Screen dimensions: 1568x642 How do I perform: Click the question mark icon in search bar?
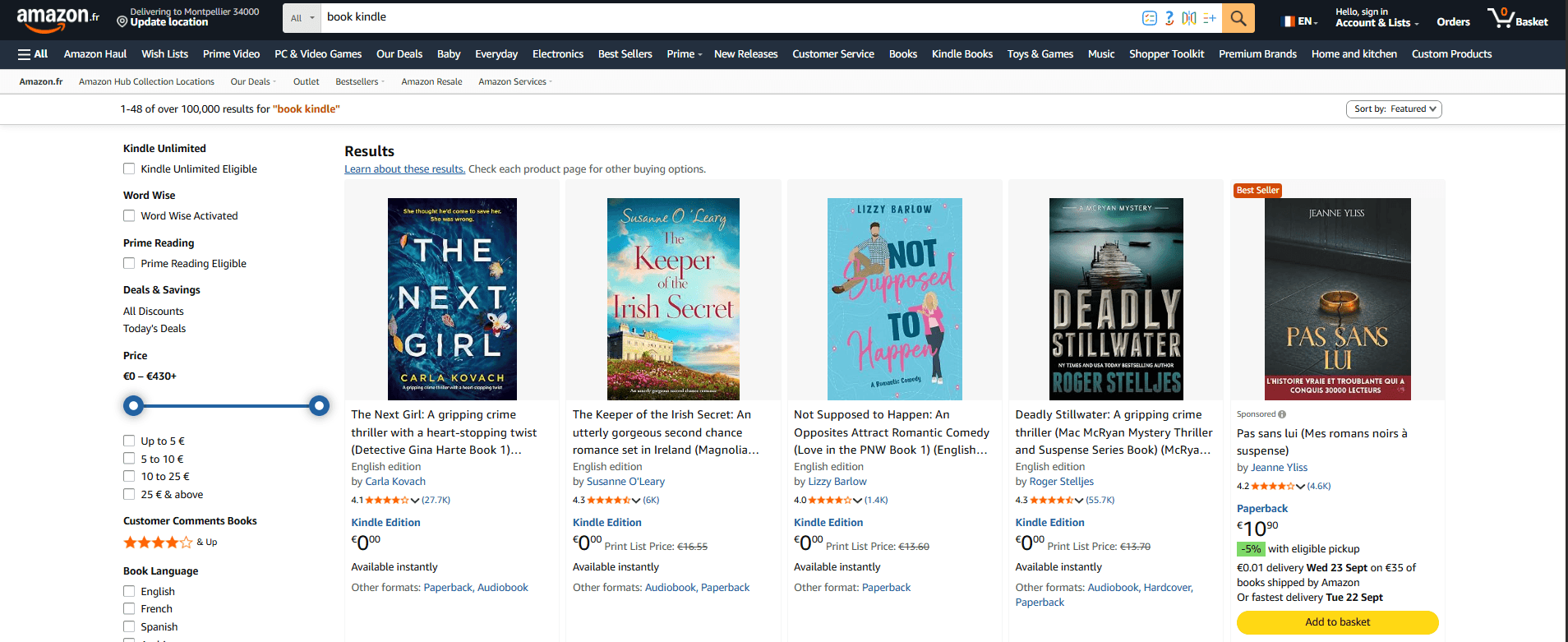pos(1169,18)
